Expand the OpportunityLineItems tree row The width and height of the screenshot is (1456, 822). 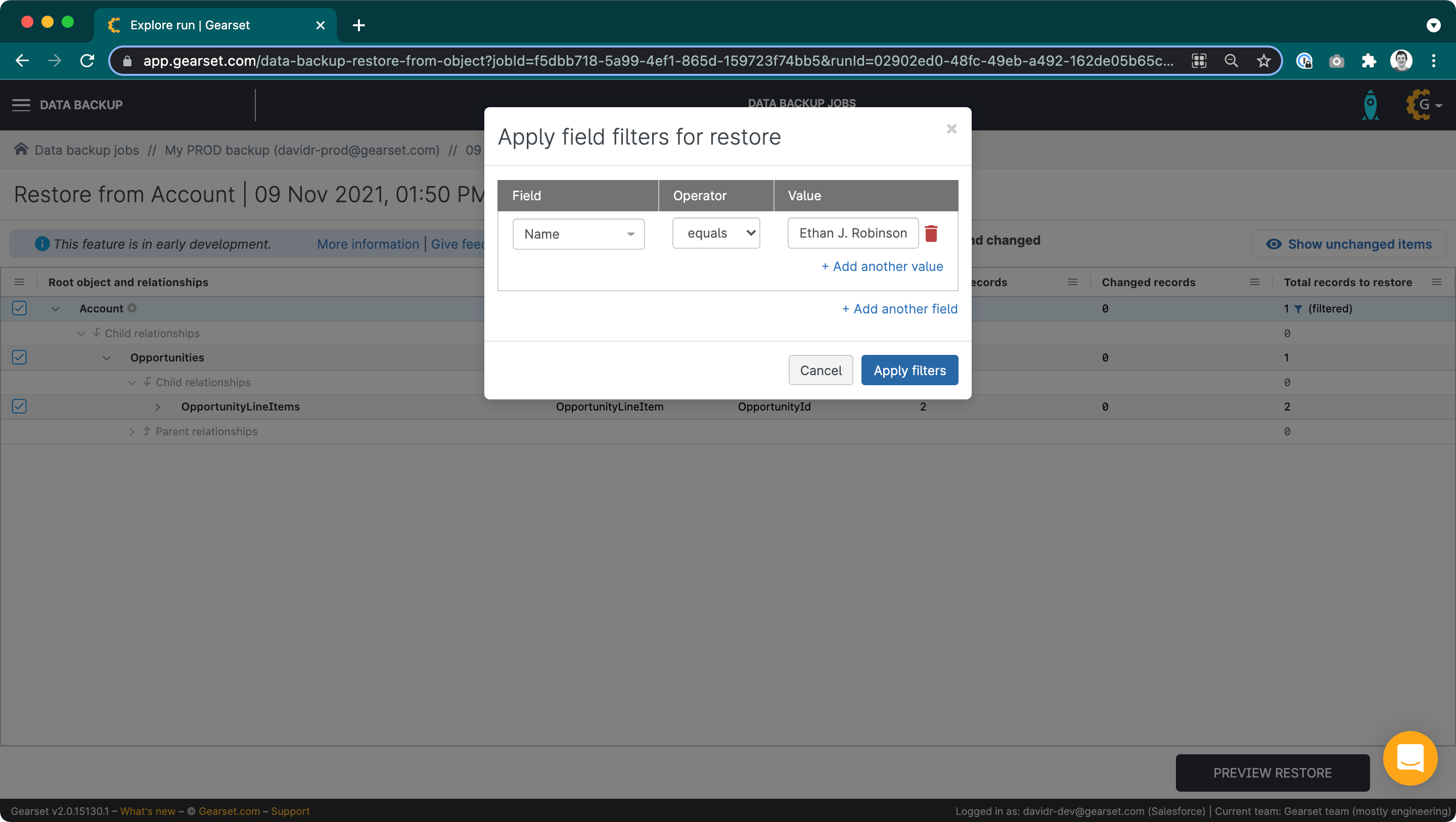click(158, 407)
